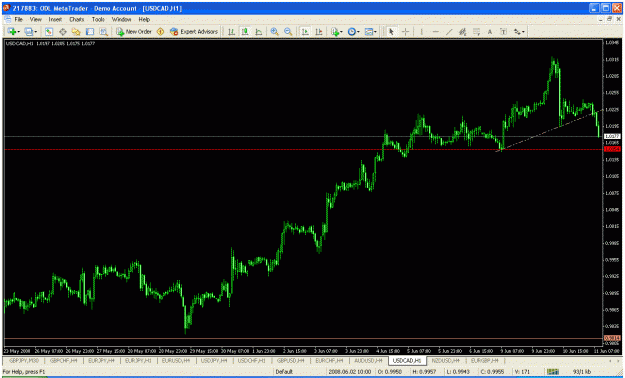Draw a horizontal line tool
The height and width of the screenshot is (378, 625).
click(x=435, y=32)
